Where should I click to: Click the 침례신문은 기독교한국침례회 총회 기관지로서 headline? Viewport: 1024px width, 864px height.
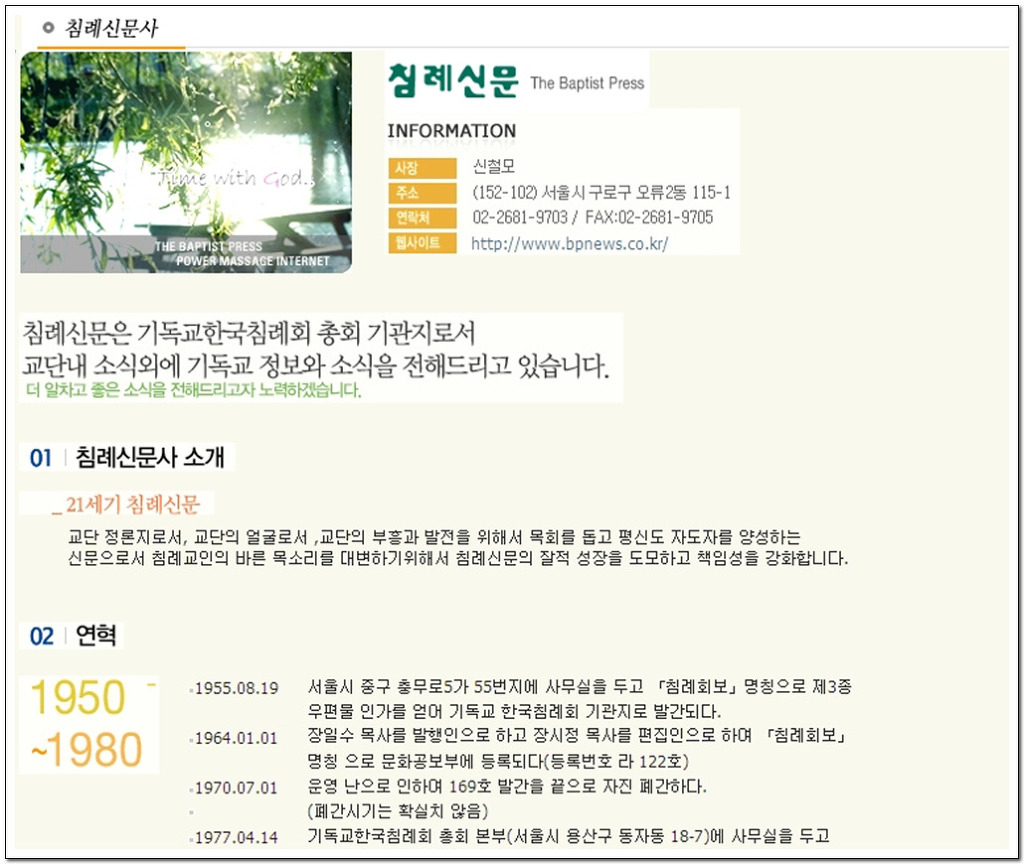(249, 333)
